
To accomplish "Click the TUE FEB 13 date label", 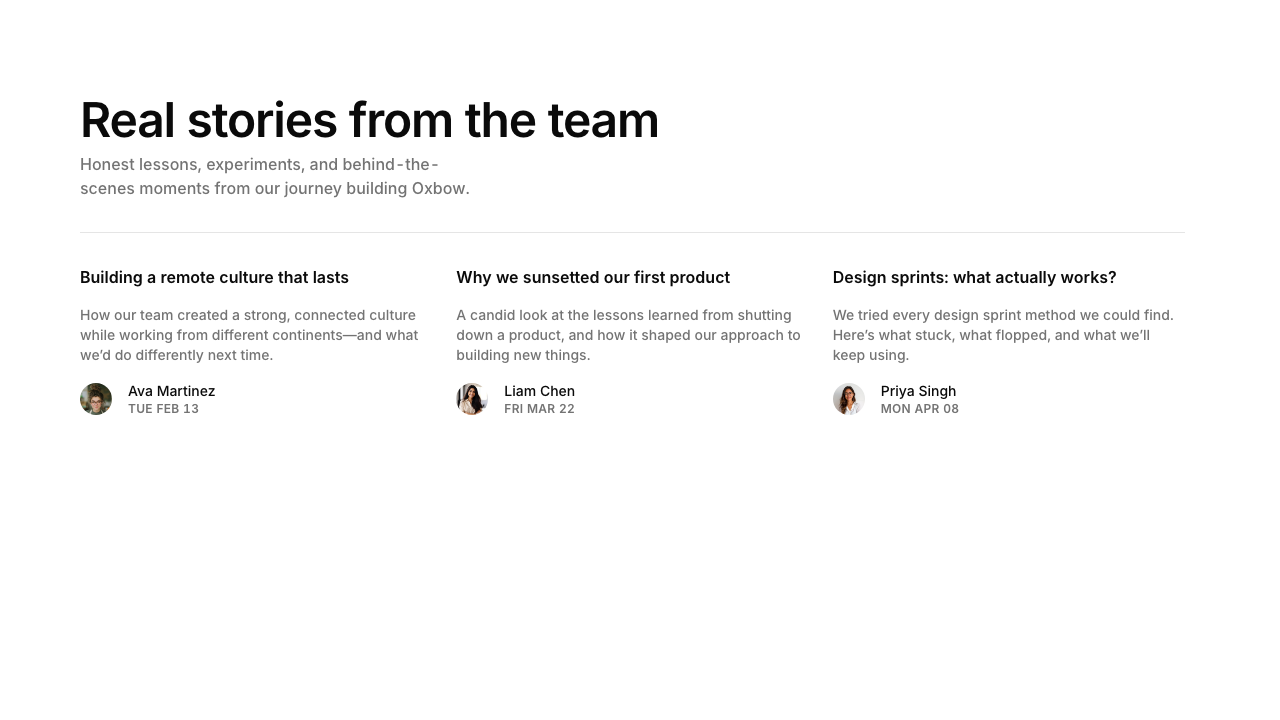I will [163, 409].
